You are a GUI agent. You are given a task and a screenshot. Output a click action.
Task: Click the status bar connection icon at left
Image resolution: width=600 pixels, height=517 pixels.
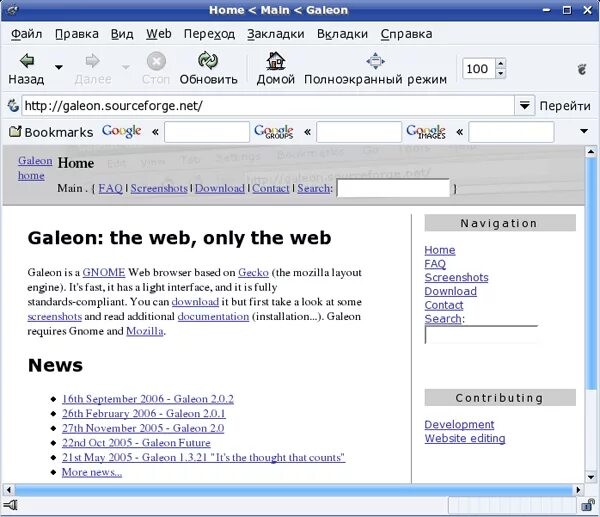(x=11, y=506)
